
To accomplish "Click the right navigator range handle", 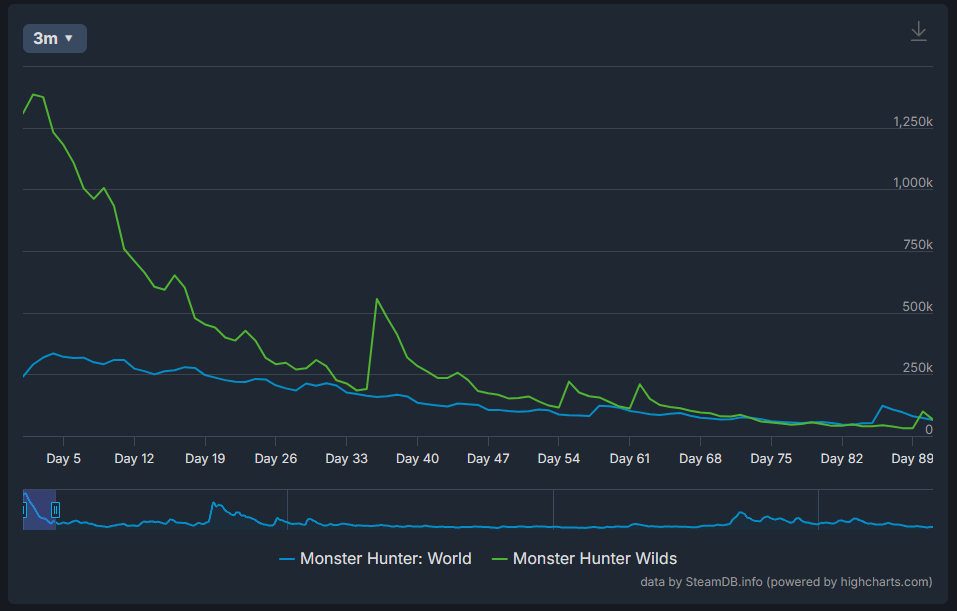I will [x=56, y=510].
